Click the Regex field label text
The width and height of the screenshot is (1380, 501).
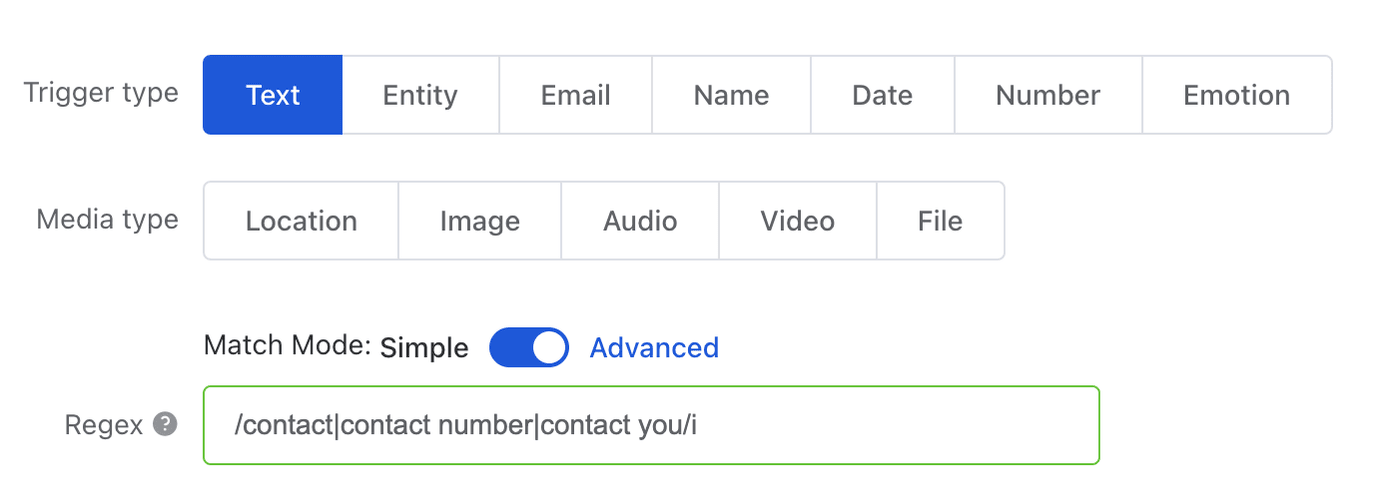(105, 425)
